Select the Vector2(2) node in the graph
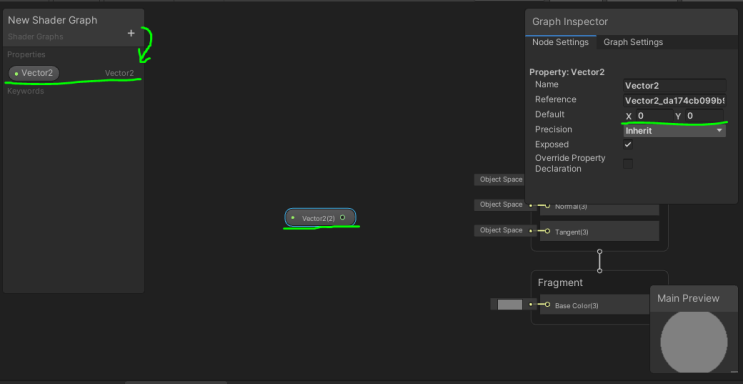 (320, 218)
